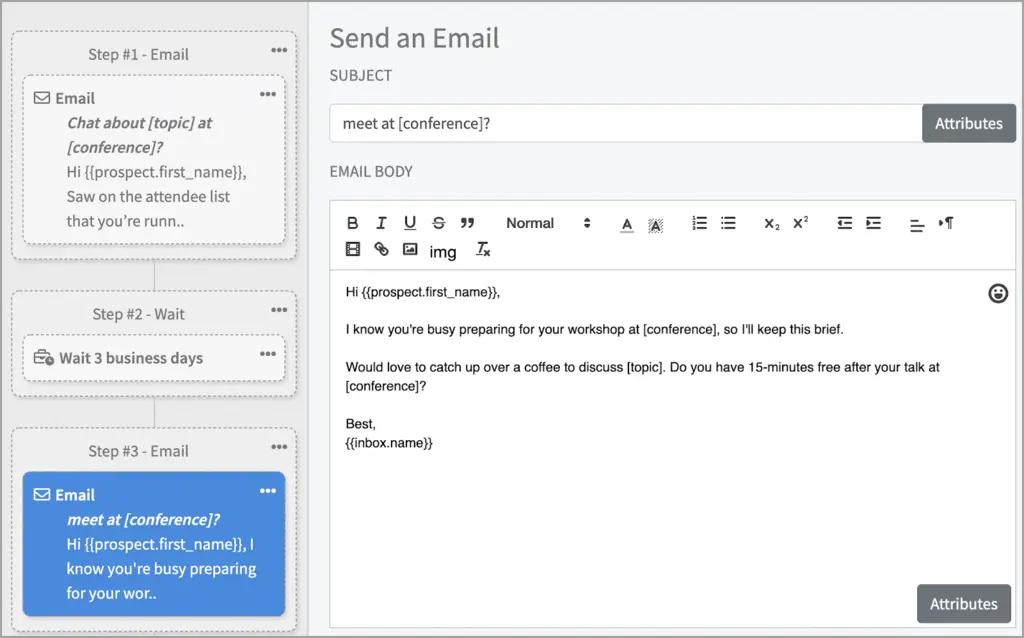Open options for the Step #1 email card
This screenshot has width=1024, height=638.
coord(268,94)
